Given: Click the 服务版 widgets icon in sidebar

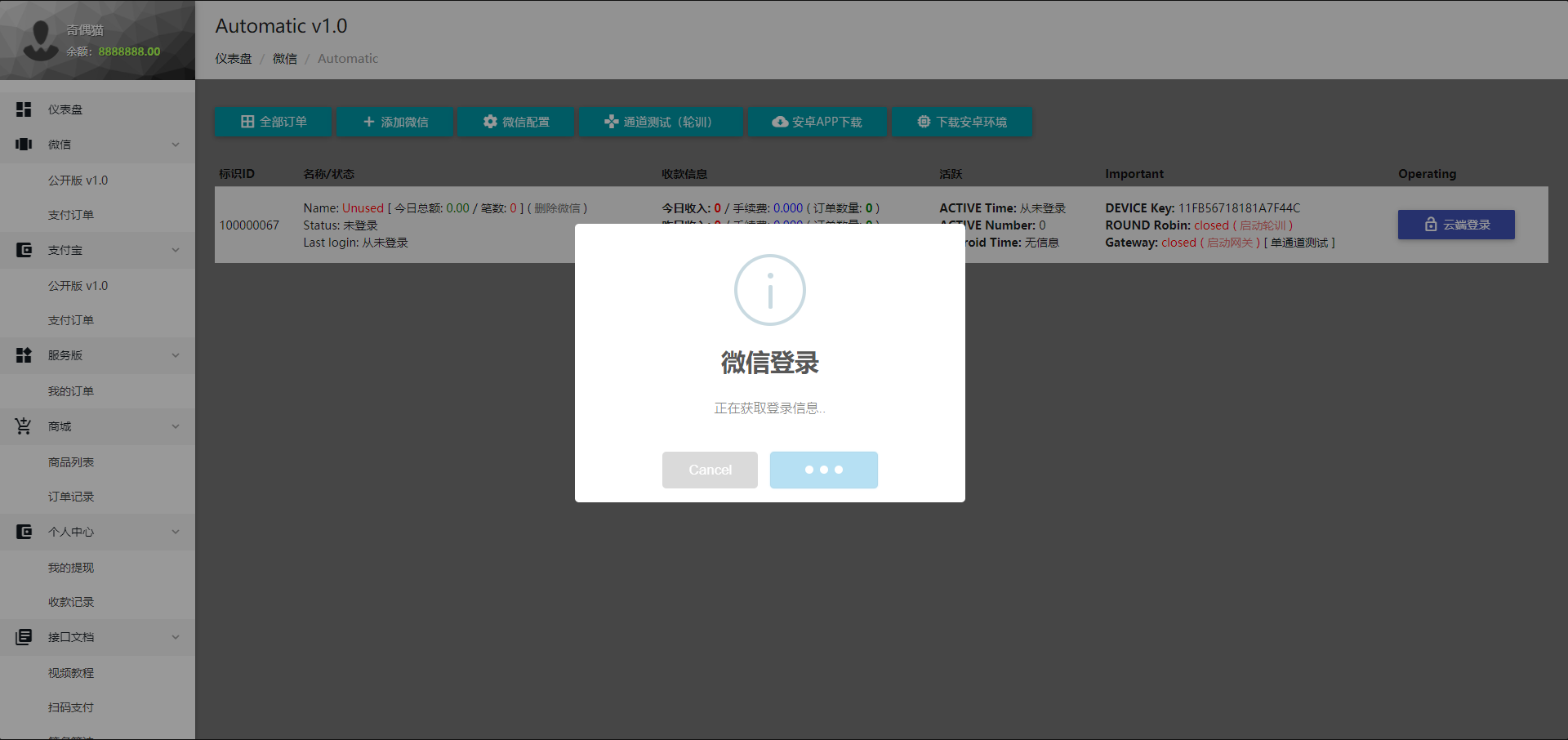Looking at the screenshot, I should (x=24, y=355).
